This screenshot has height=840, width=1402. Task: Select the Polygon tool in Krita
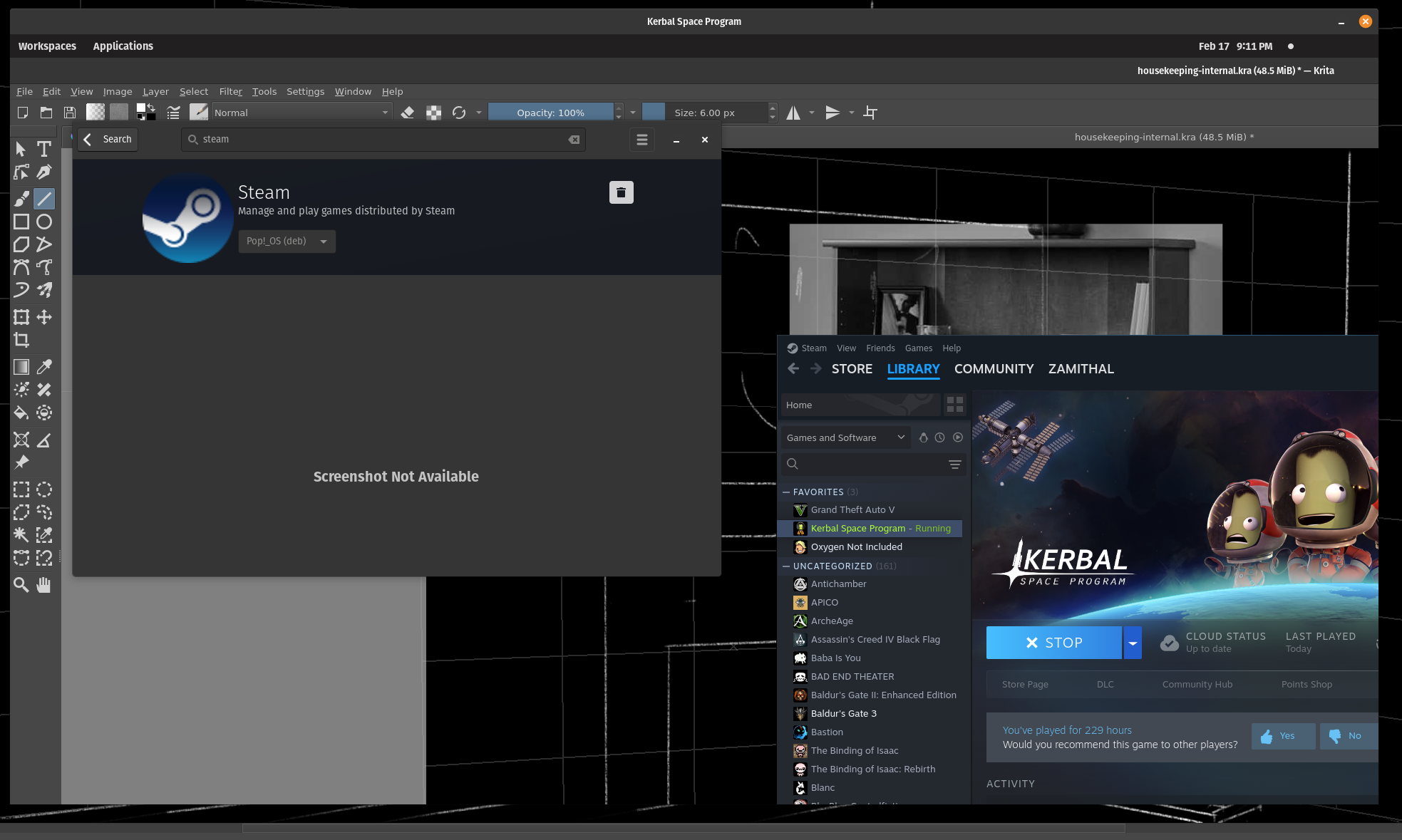click(21, 244)
